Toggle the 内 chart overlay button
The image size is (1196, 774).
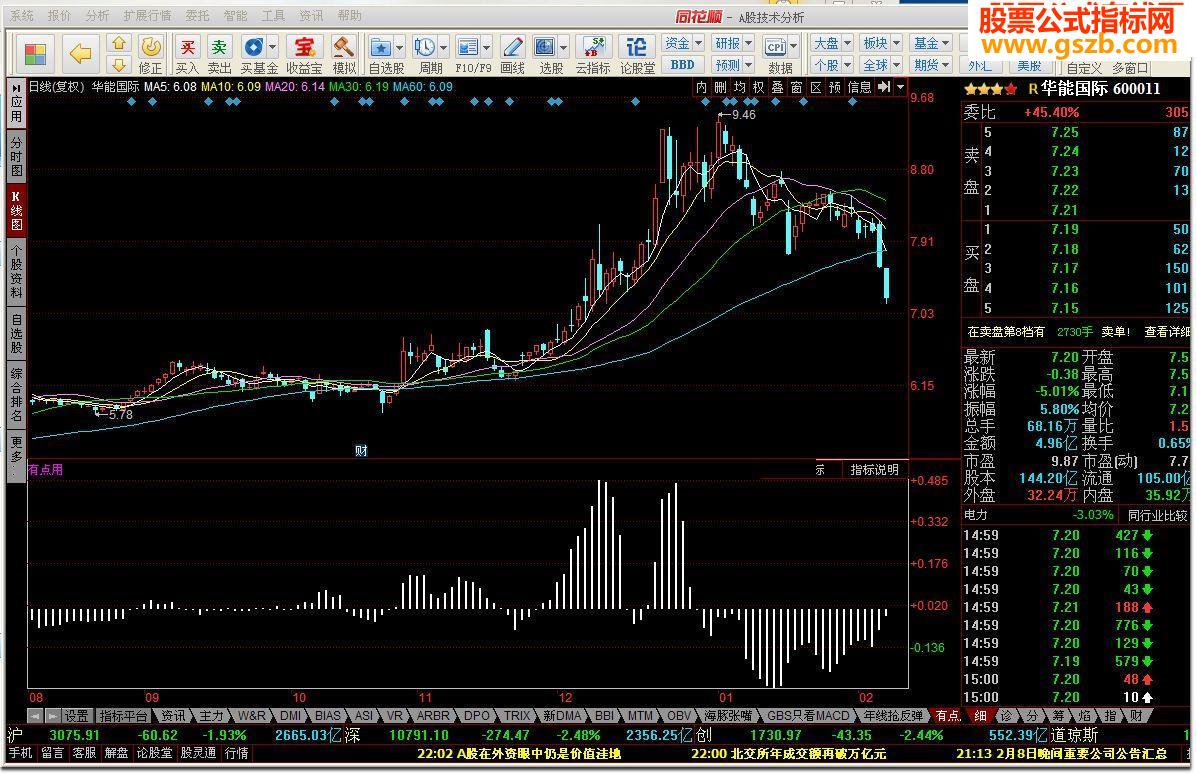[x=701, y=88]
